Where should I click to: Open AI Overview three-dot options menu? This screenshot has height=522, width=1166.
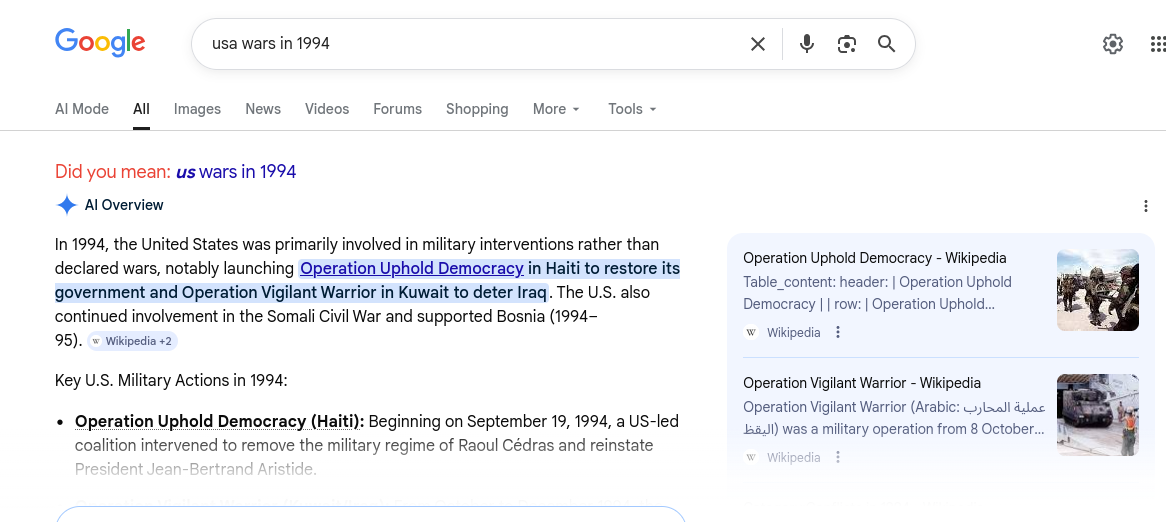1146,206
